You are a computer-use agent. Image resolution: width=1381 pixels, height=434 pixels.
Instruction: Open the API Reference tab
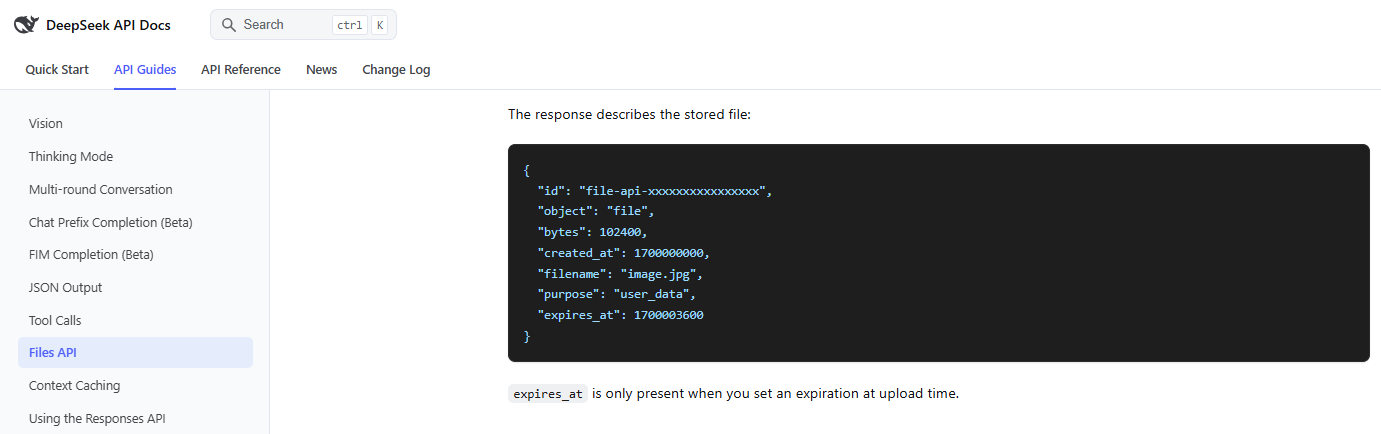[241, 70]
